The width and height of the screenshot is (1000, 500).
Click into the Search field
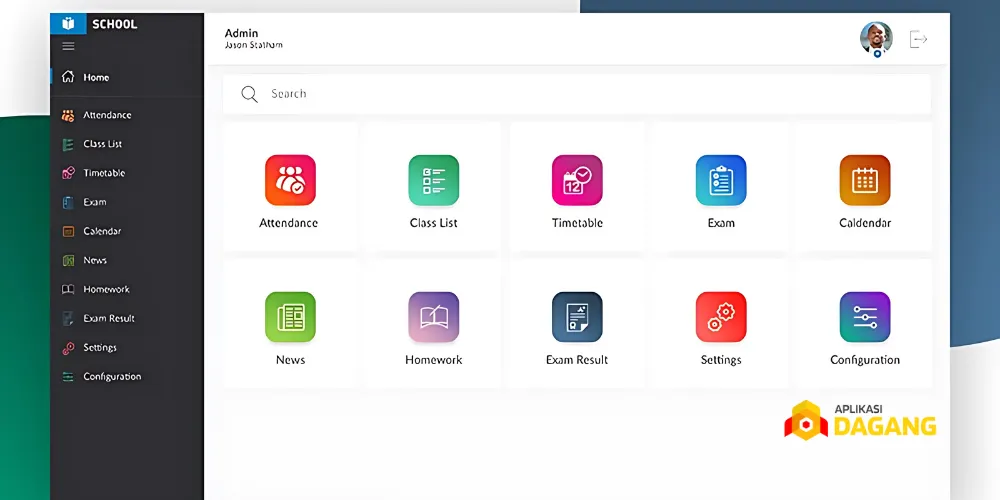coord(580,94)
